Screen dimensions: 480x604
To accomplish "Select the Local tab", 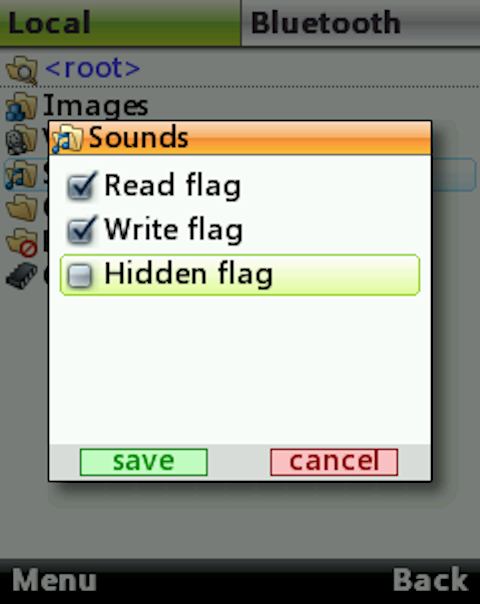I will (120, 23).
